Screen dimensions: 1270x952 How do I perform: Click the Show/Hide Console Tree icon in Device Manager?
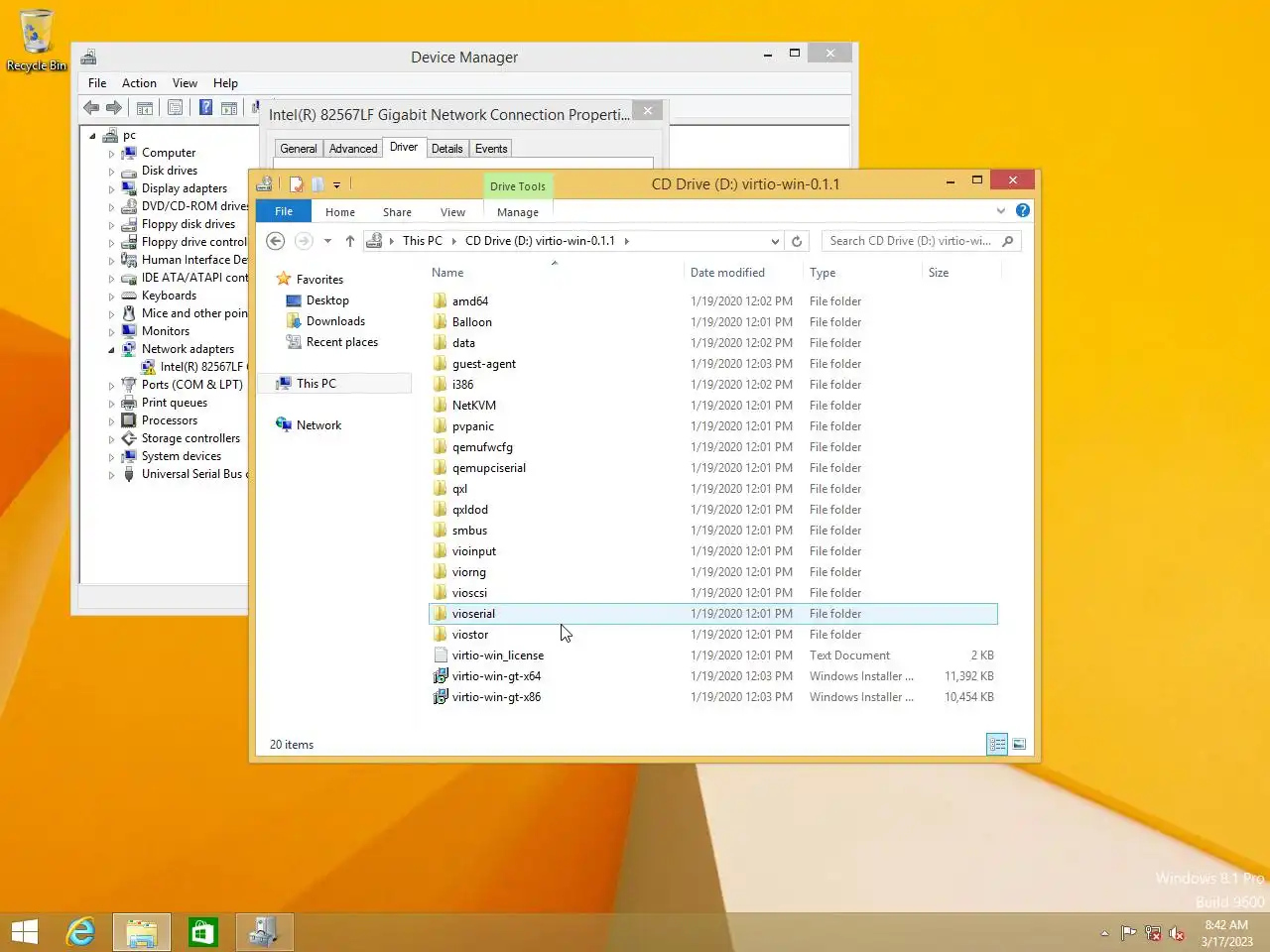point(145,108)
